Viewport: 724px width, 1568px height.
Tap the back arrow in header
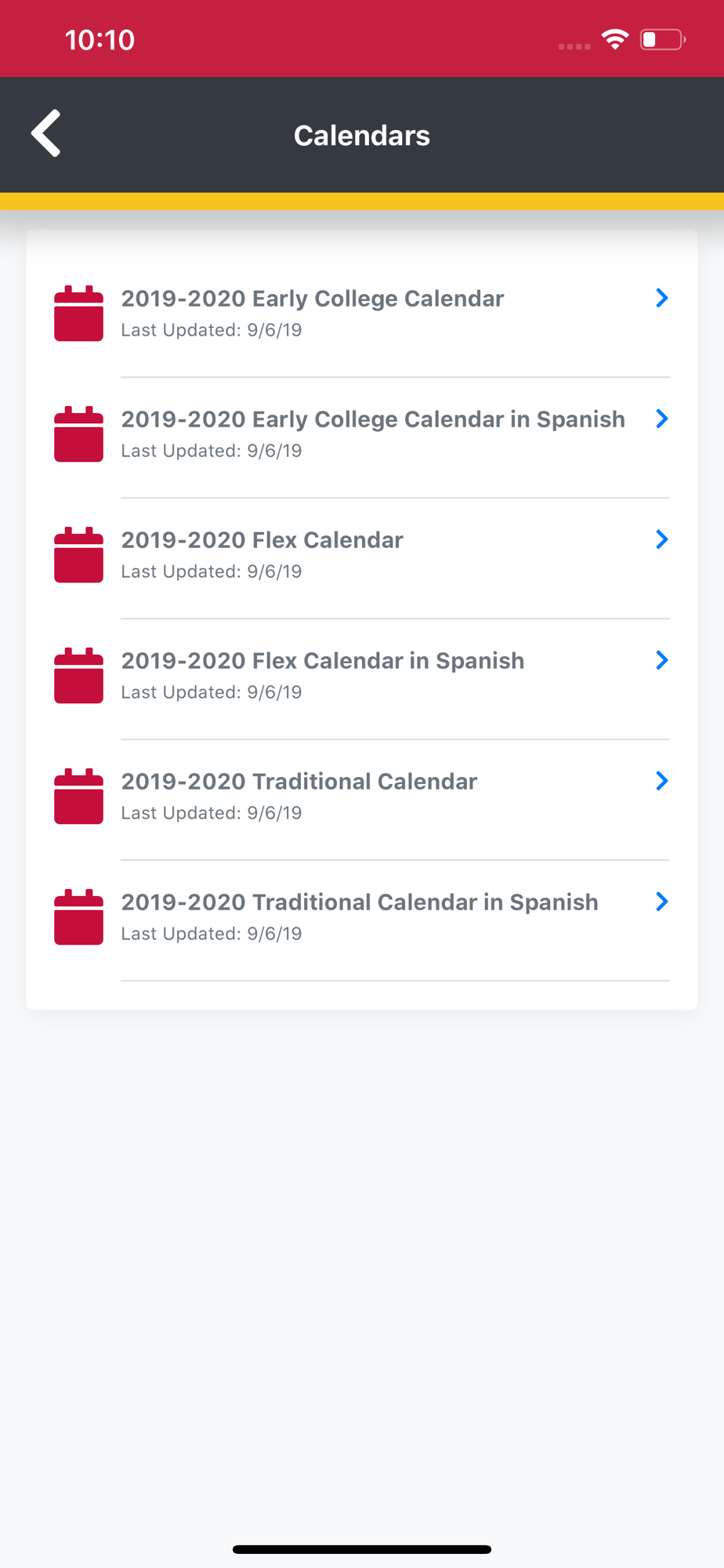46,133
